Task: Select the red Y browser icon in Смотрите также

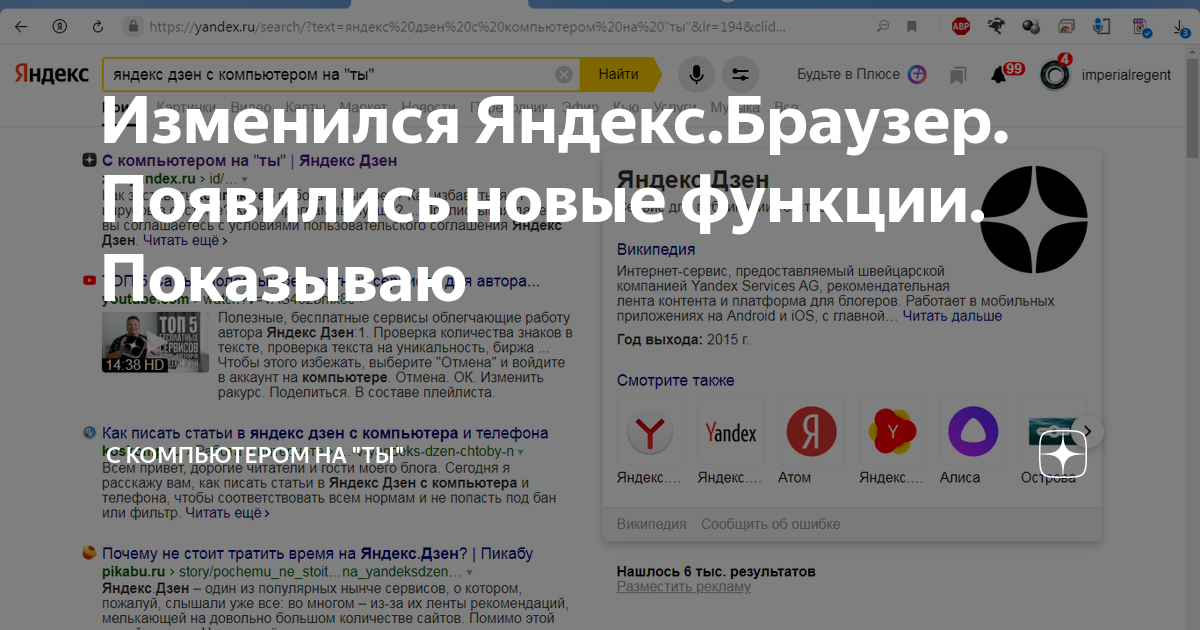Action: point(650,432)
